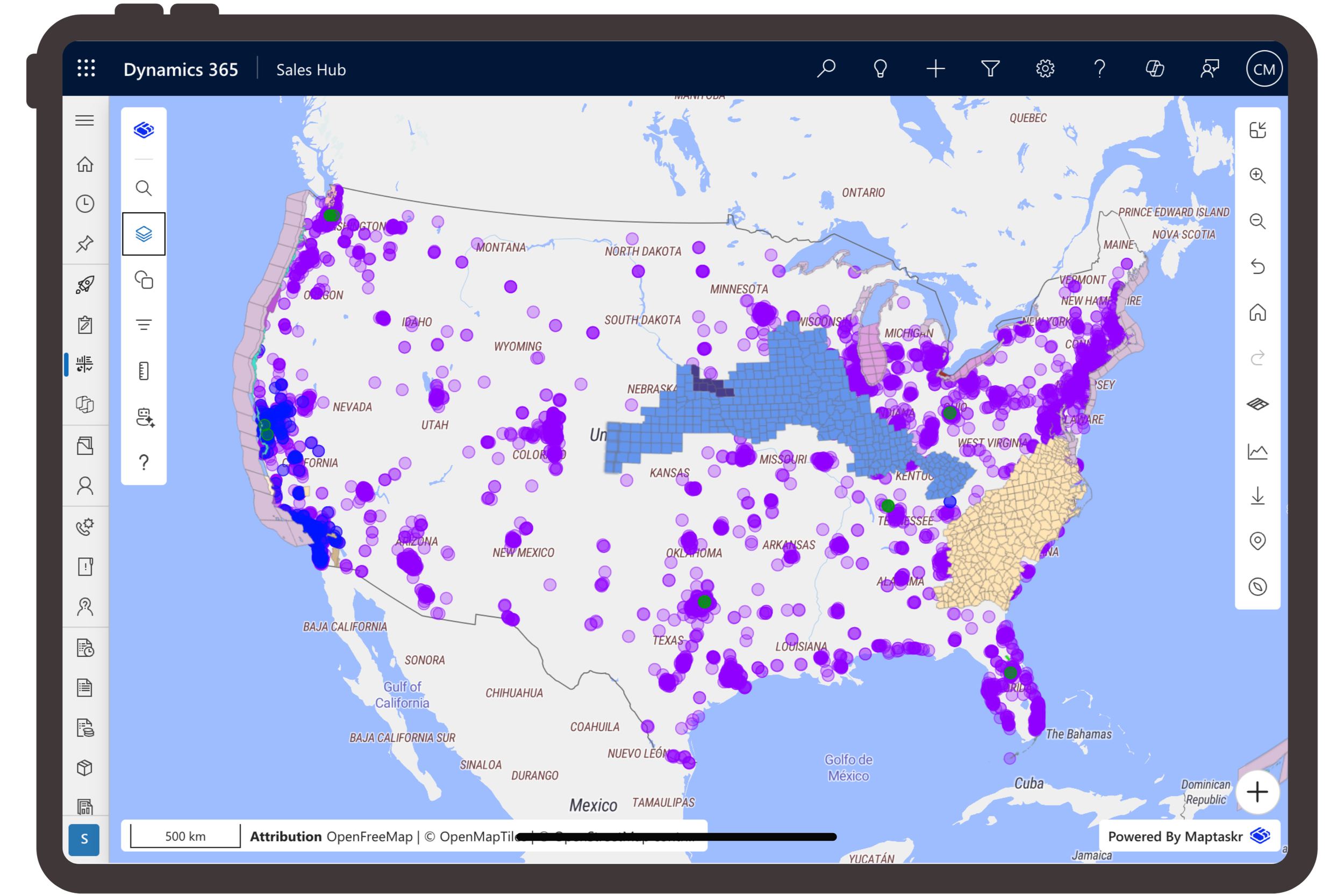Toggle the compass orientation control

[1257, 587]
